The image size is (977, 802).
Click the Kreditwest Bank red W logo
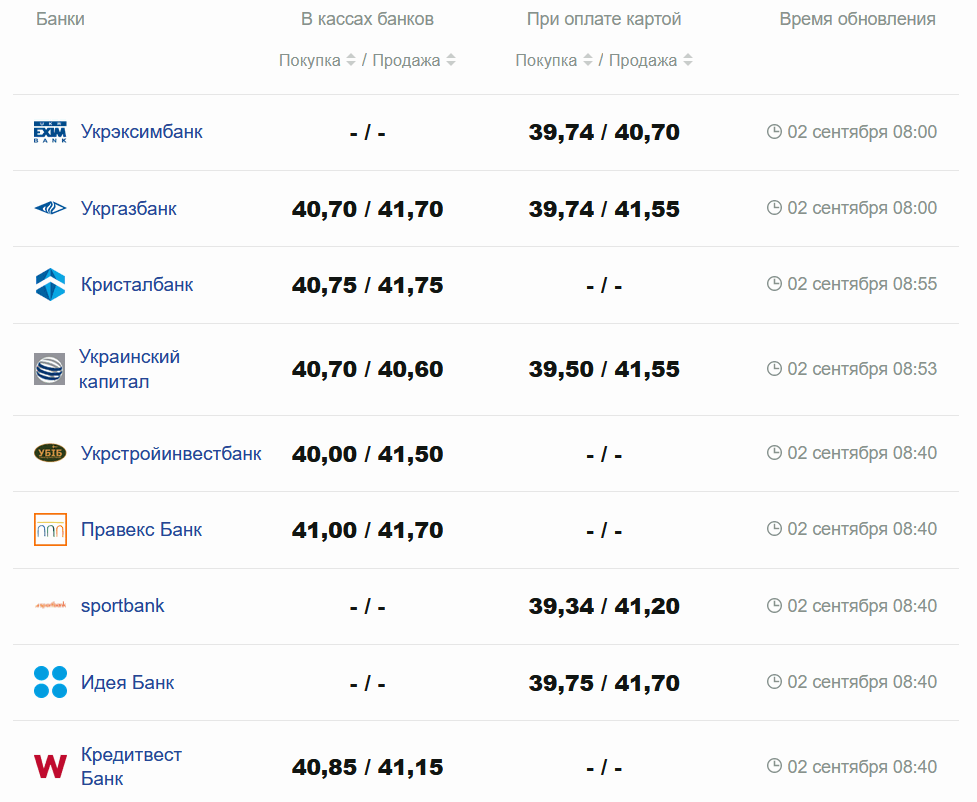point(50,767)
